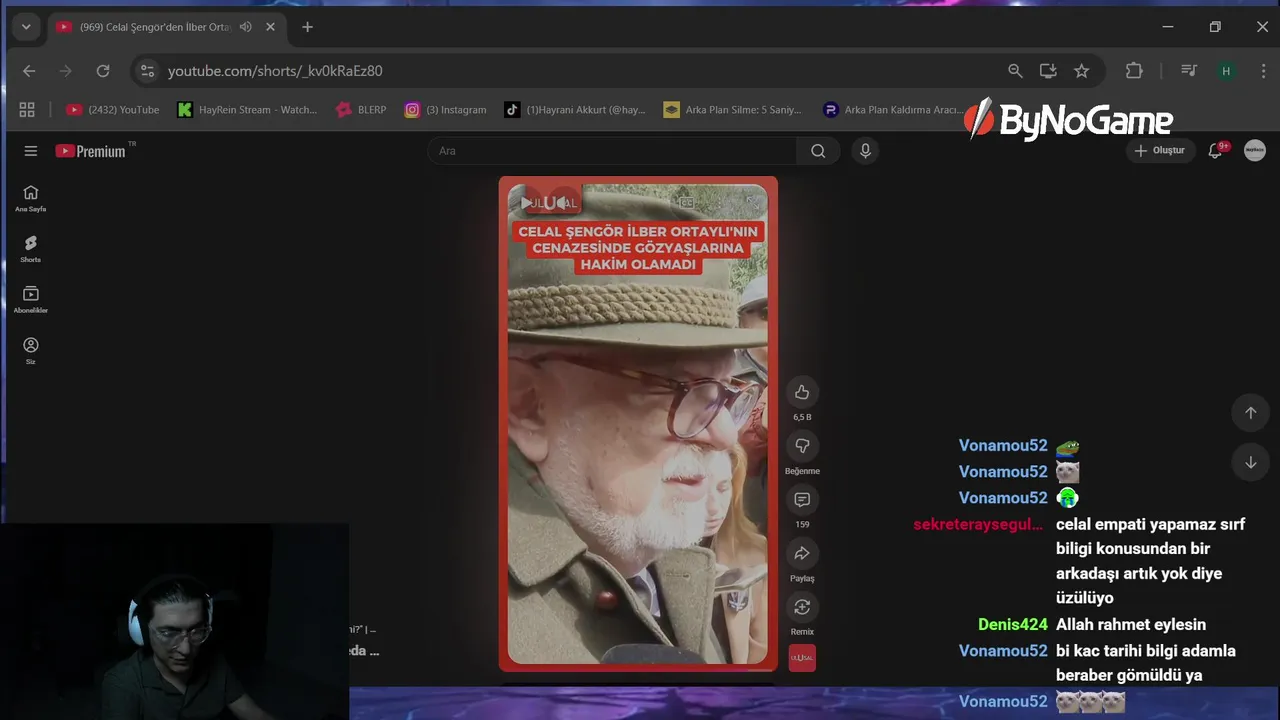This screenshot has width=1280, height=720.
Task: Install app icon in address bar
Action: click(1048, 71)
